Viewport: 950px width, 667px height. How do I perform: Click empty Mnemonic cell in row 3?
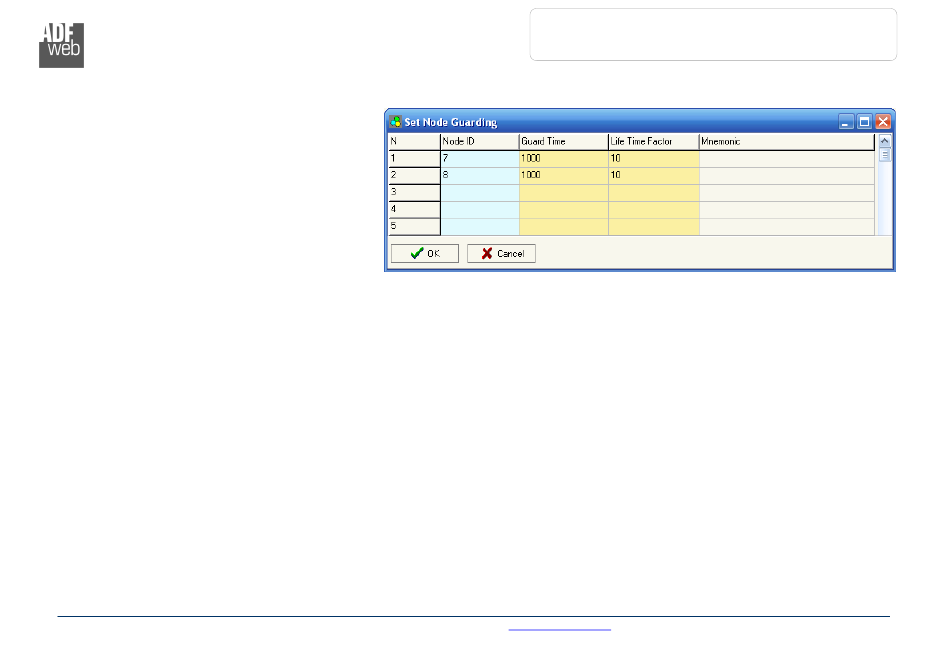coord(787,193)
